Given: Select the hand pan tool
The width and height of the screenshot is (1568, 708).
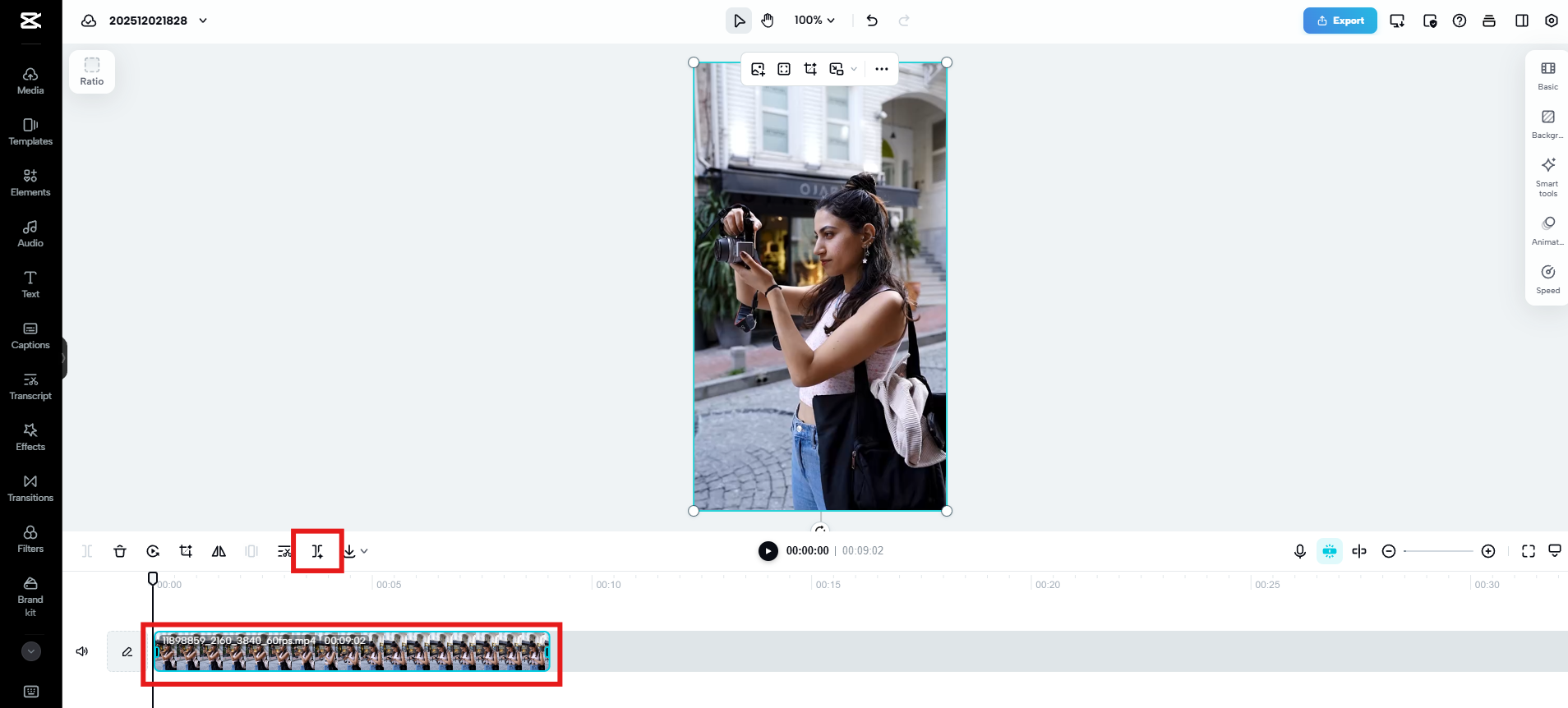Looking at the screenshot, I should pos(768,21).
